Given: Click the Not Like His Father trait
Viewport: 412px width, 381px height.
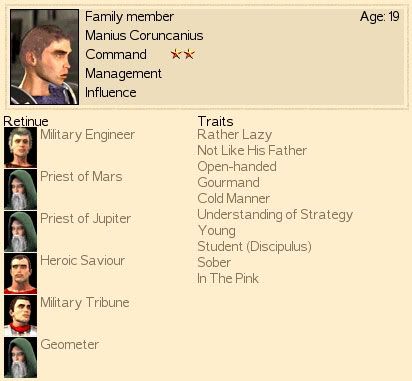Looking at the screenshot, I should click(x=252, y=150).
